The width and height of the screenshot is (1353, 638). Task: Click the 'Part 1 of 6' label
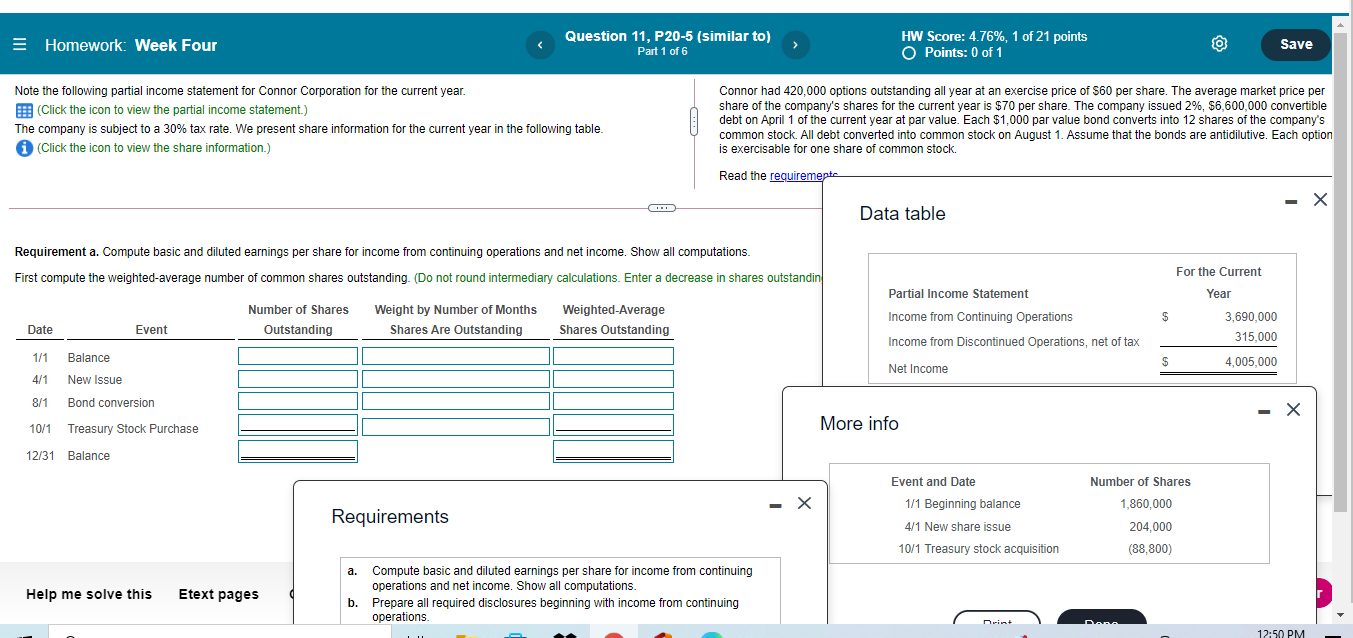[x=662, y=51]
